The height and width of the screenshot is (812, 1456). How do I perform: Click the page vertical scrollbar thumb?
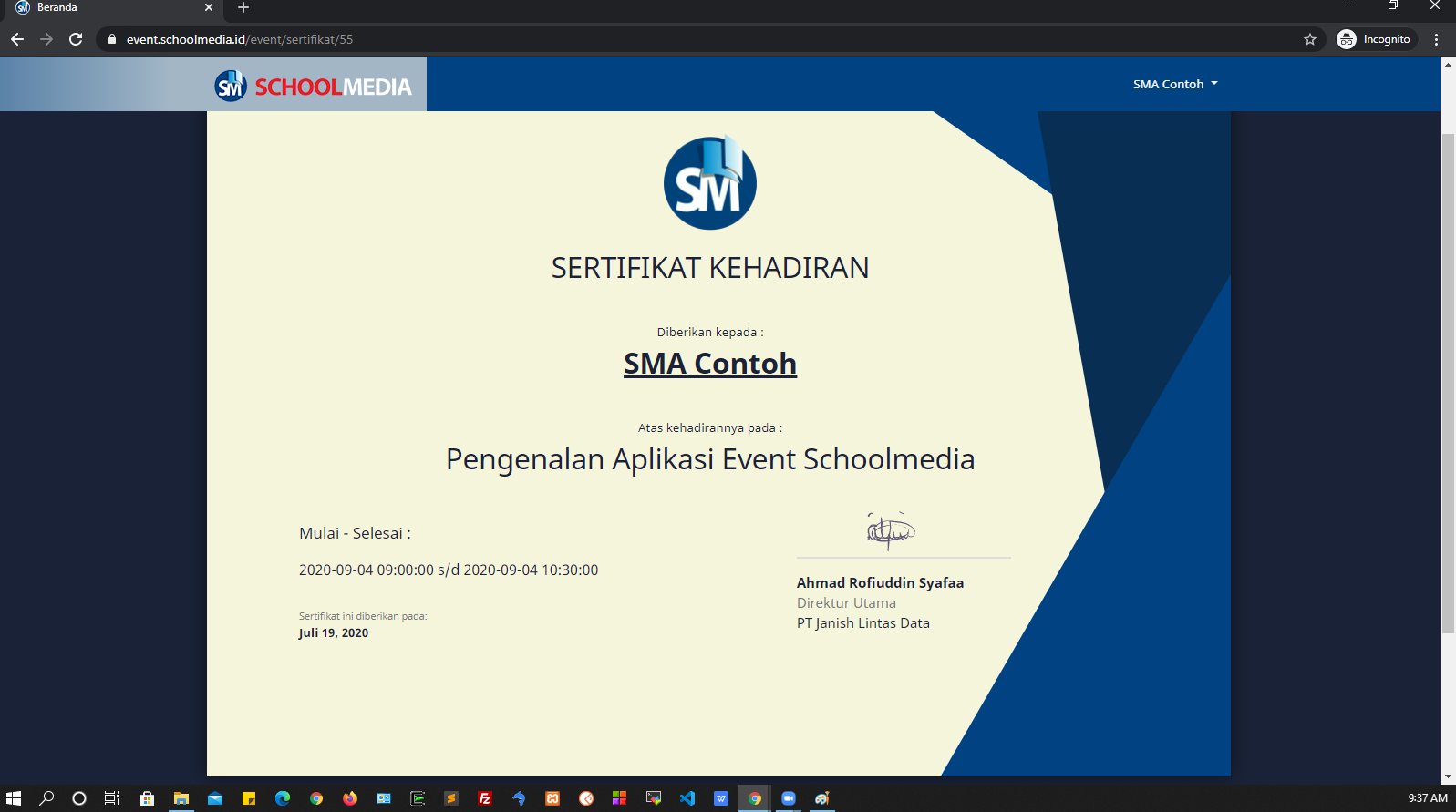1448,383
